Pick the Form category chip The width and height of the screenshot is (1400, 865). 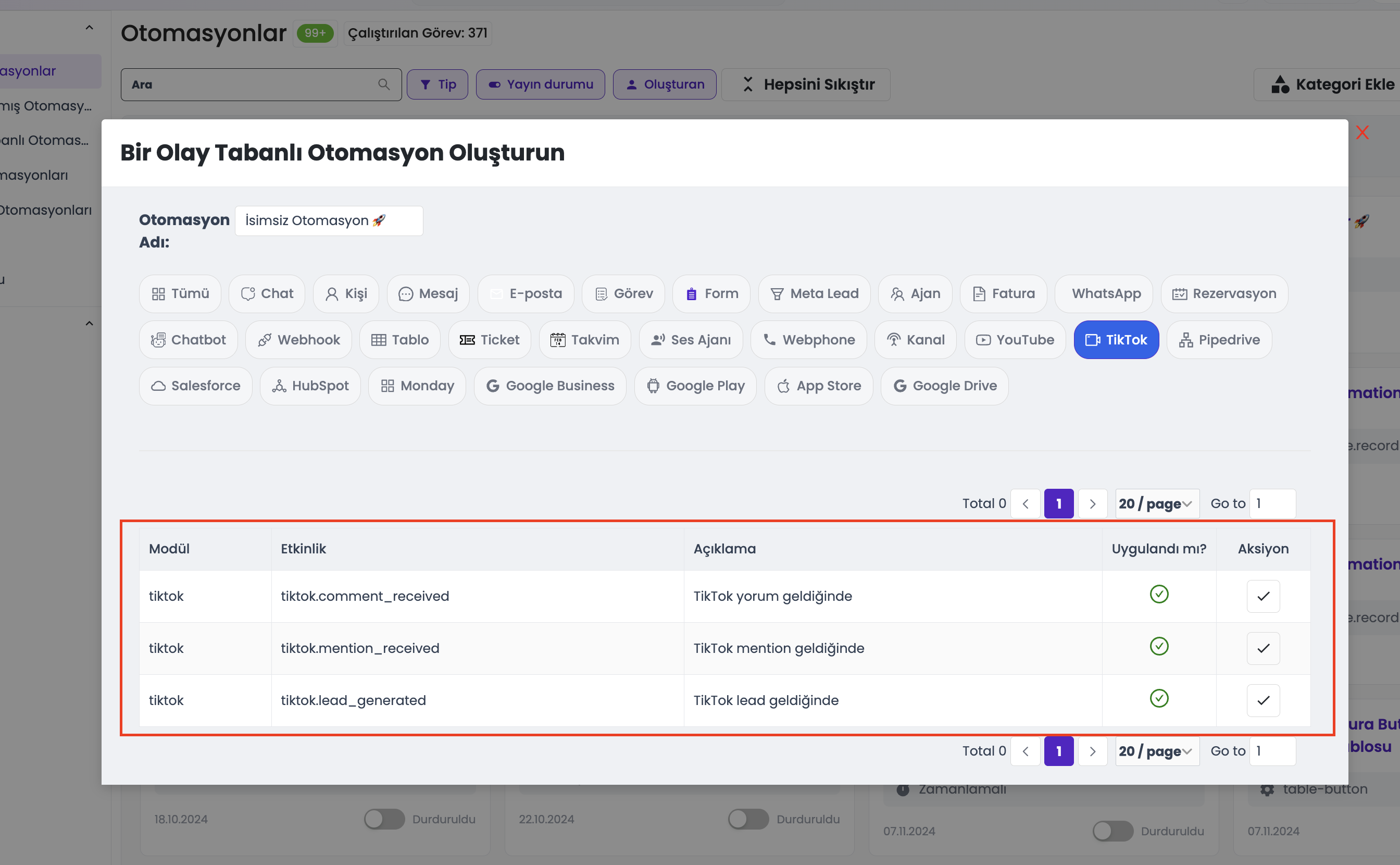pyautogui.click(x=711, y=293)
